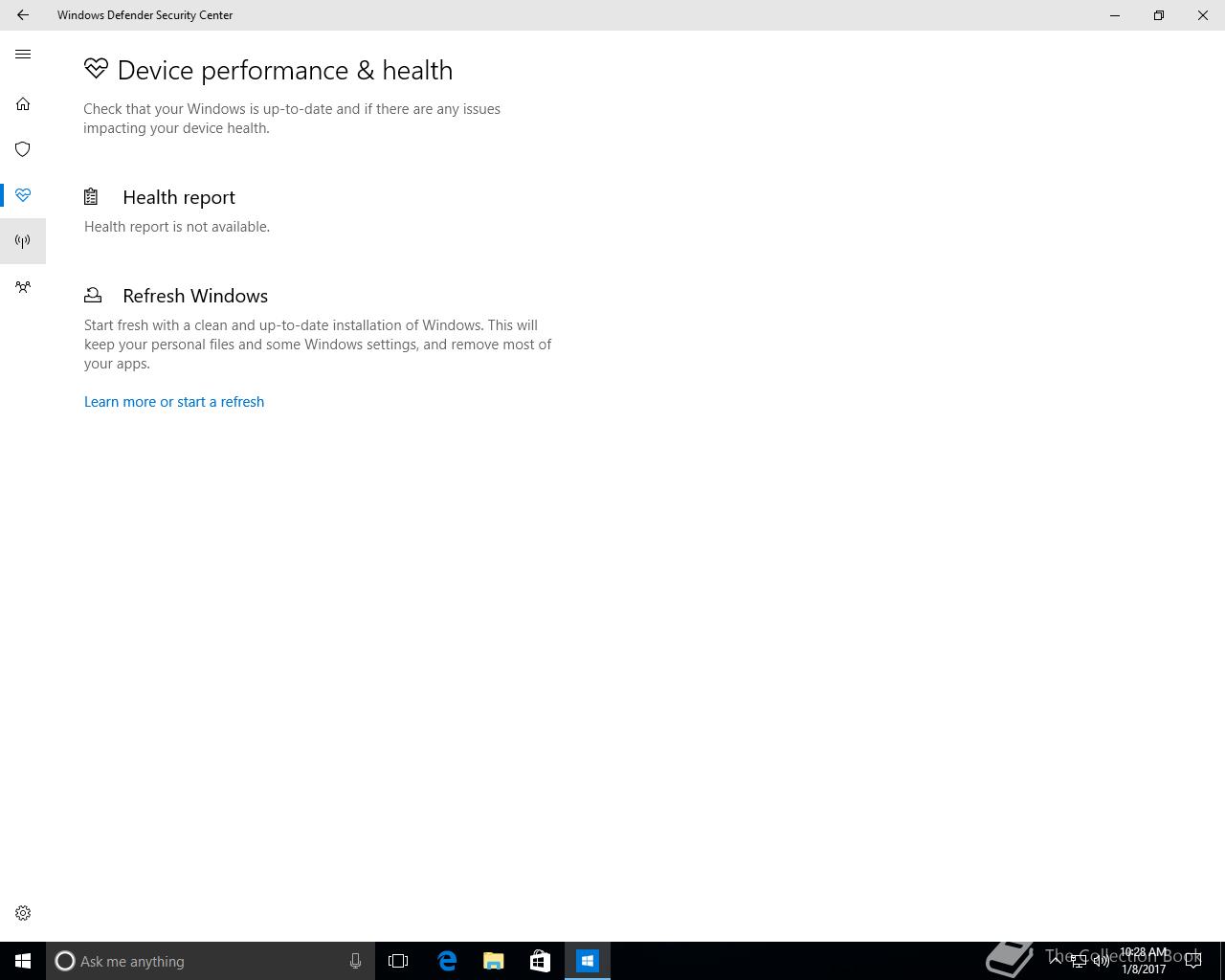The width and height of the screenshot is (1225, 980).
Task: Activate Cortana microphone icon
Action: [x=355, y=961]
